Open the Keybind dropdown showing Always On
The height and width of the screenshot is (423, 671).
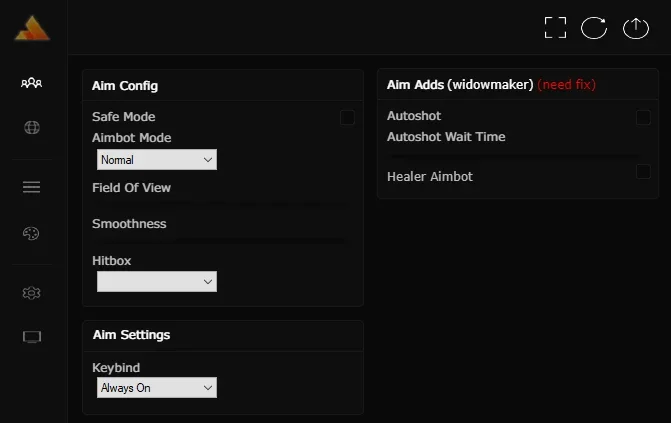pyautogui.click(x=157, y=387)
